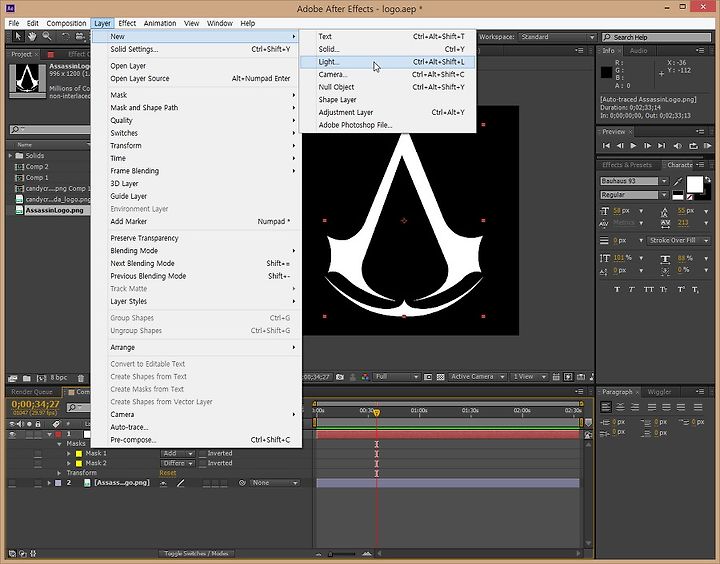Click the new folder icon in Project panel
This screenshot has width=720, height=564.
(27, 378)
